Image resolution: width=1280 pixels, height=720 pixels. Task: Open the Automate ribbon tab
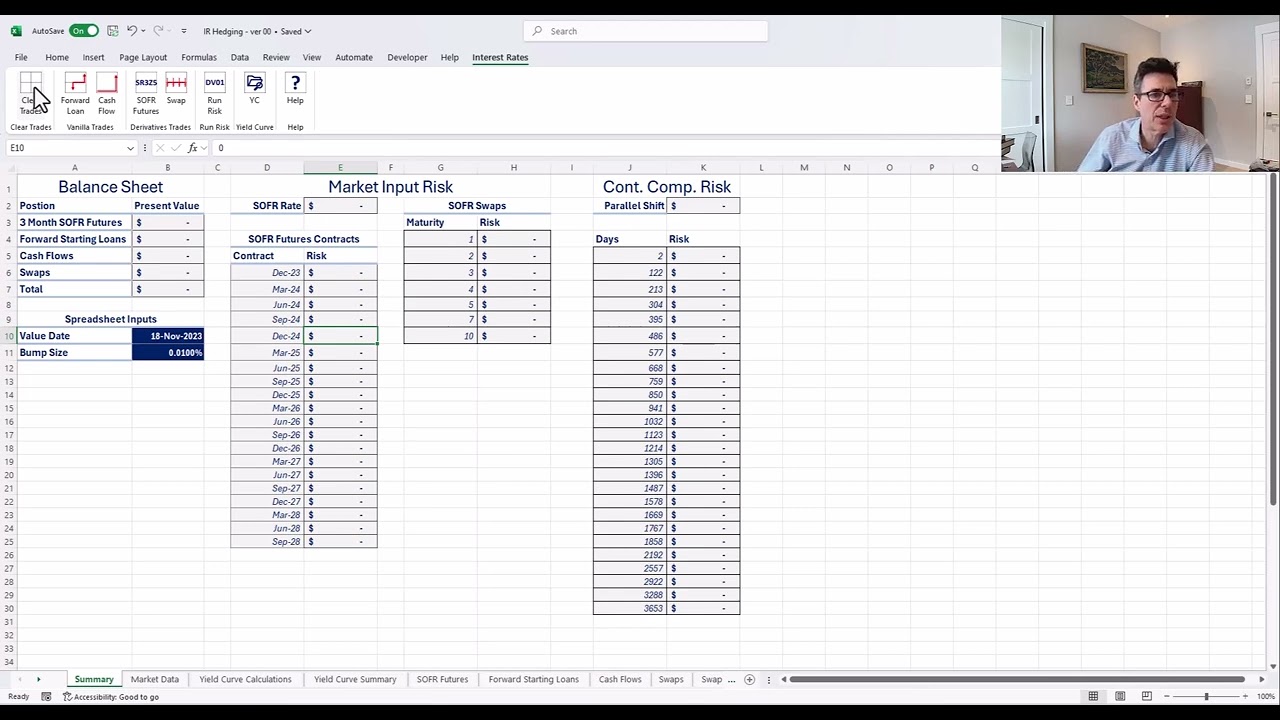coord(354,57)
